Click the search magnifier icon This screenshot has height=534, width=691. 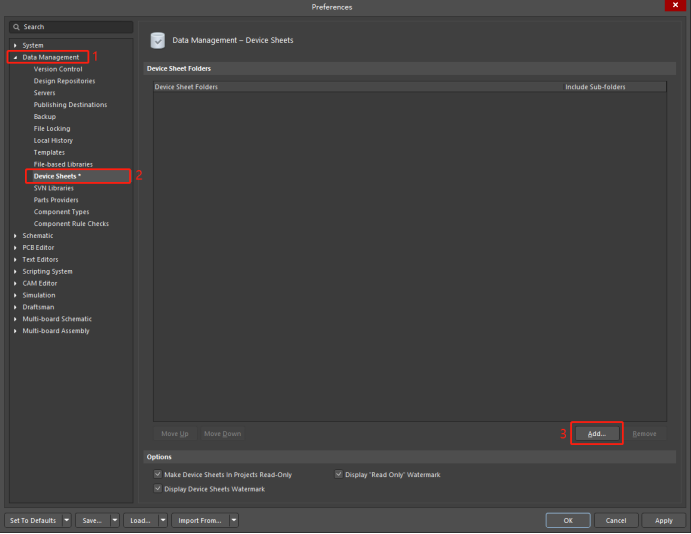16,27
